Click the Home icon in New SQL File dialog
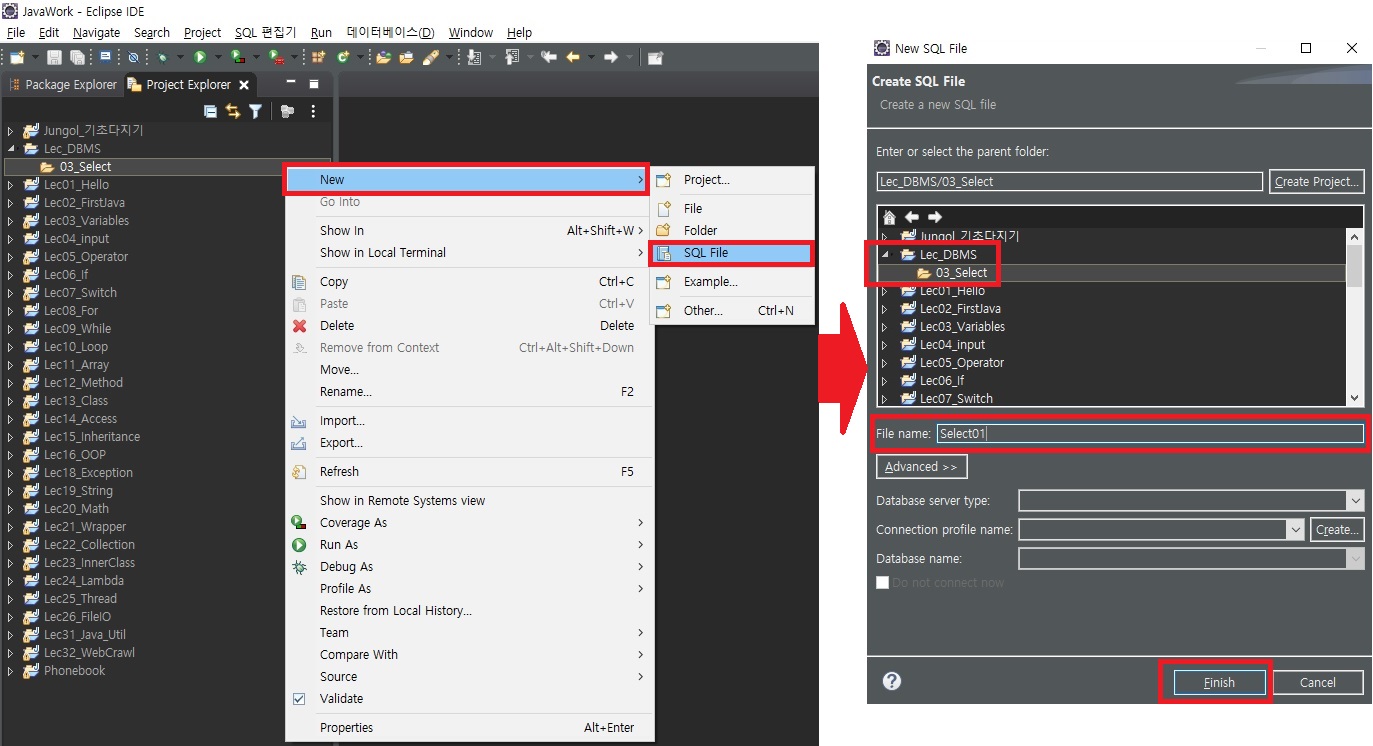This screenshot has width=1373, height=746. click(889, 217)
